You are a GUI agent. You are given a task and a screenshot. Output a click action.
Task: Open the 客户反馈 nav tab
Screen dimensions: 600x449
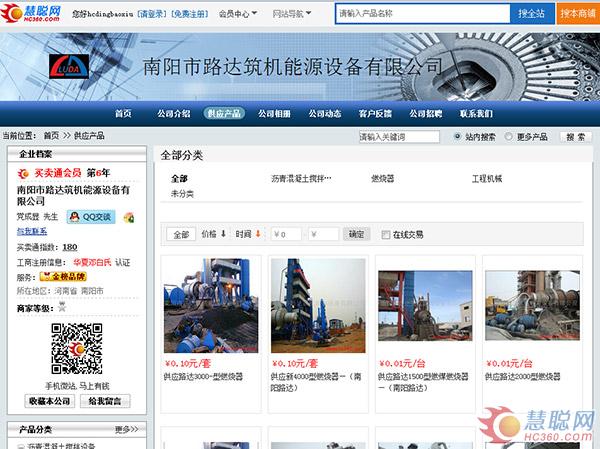tap(375, 114)
